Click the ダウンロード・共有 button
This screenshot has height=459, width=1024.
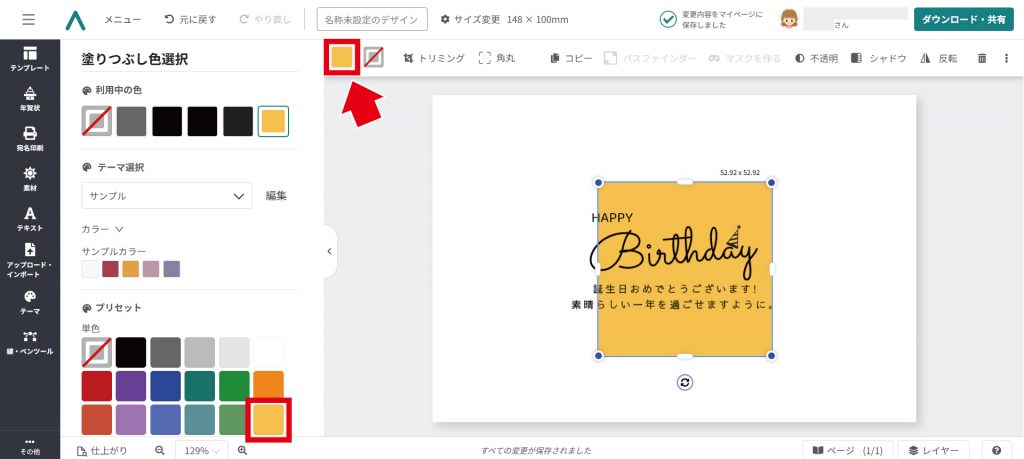(963, 20)
